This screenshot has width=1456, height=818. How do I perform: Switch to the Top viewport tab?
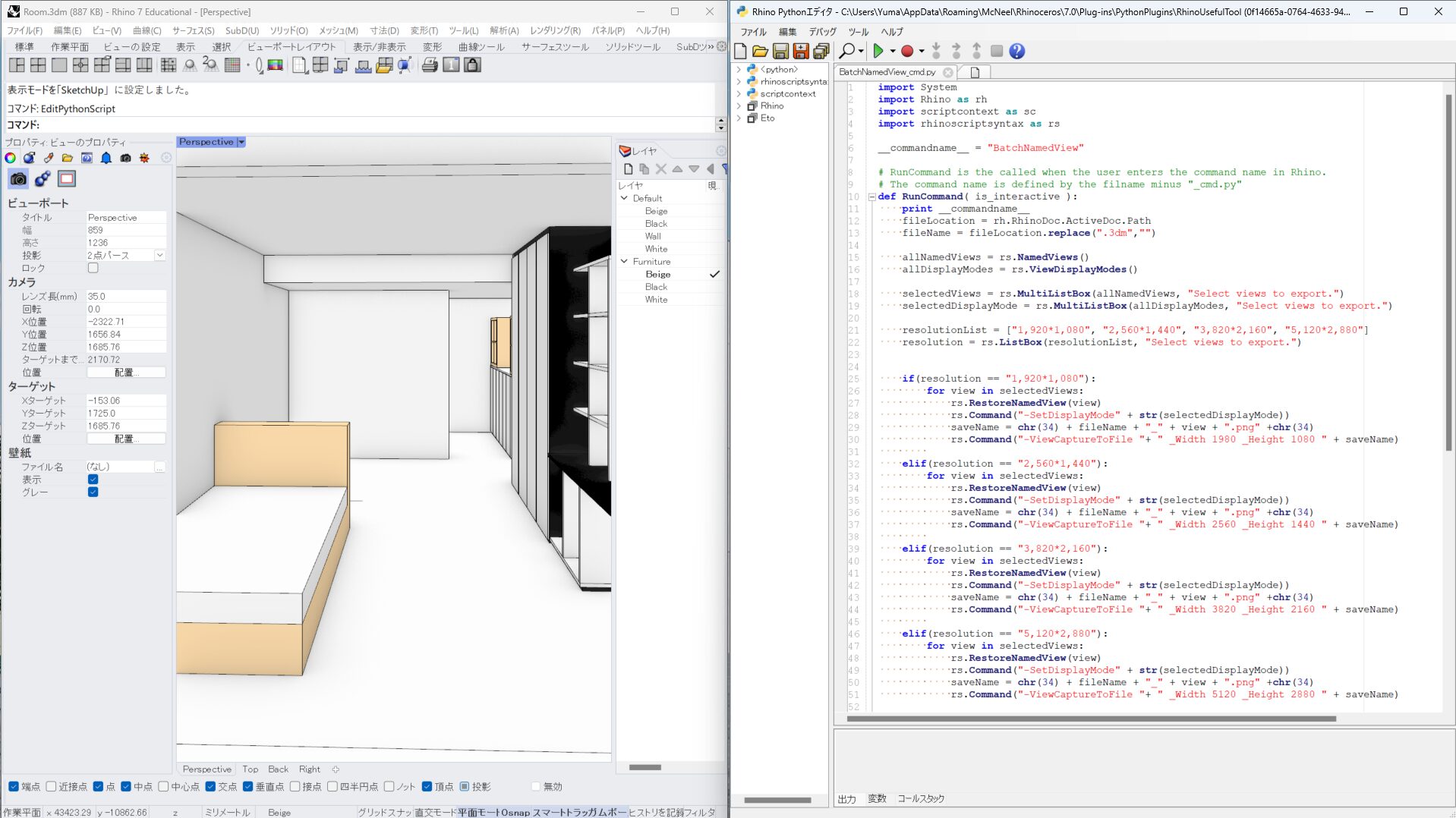click(x=251, y=769)
